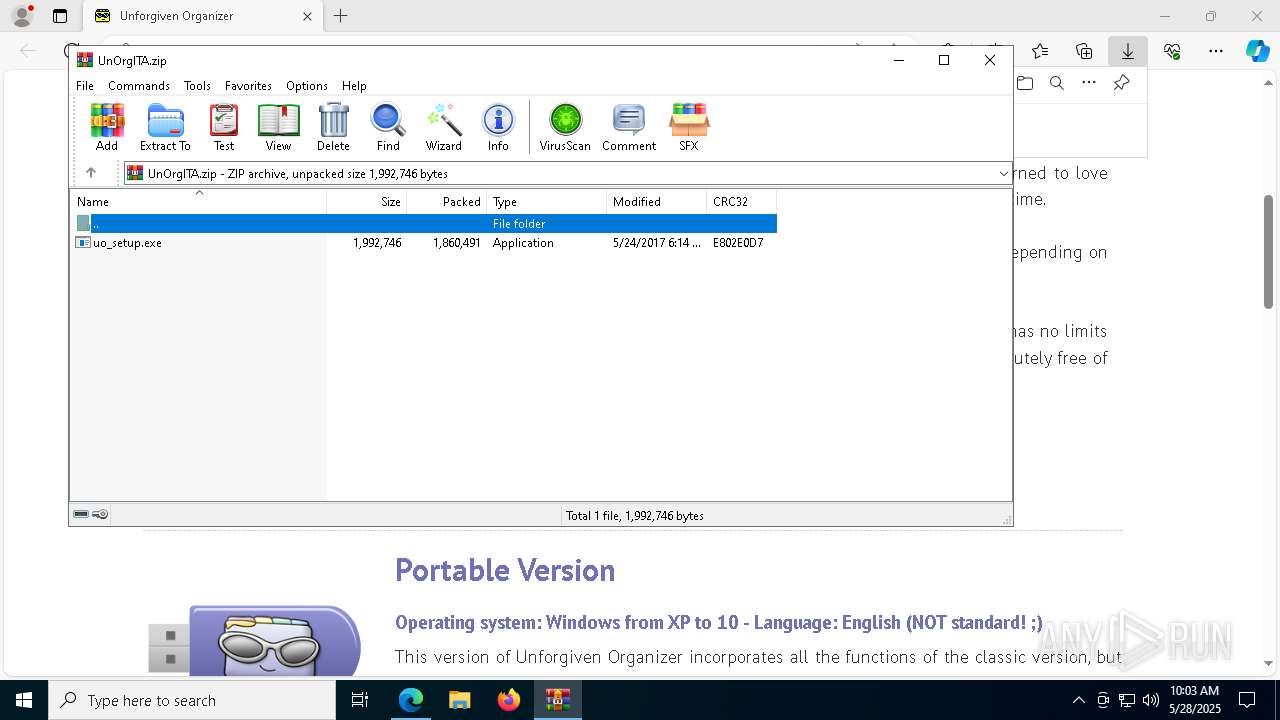The height and width of the screenshot is (720, 1280).
Task: Open Edge tab actions menu
Action: coord(60,16)
